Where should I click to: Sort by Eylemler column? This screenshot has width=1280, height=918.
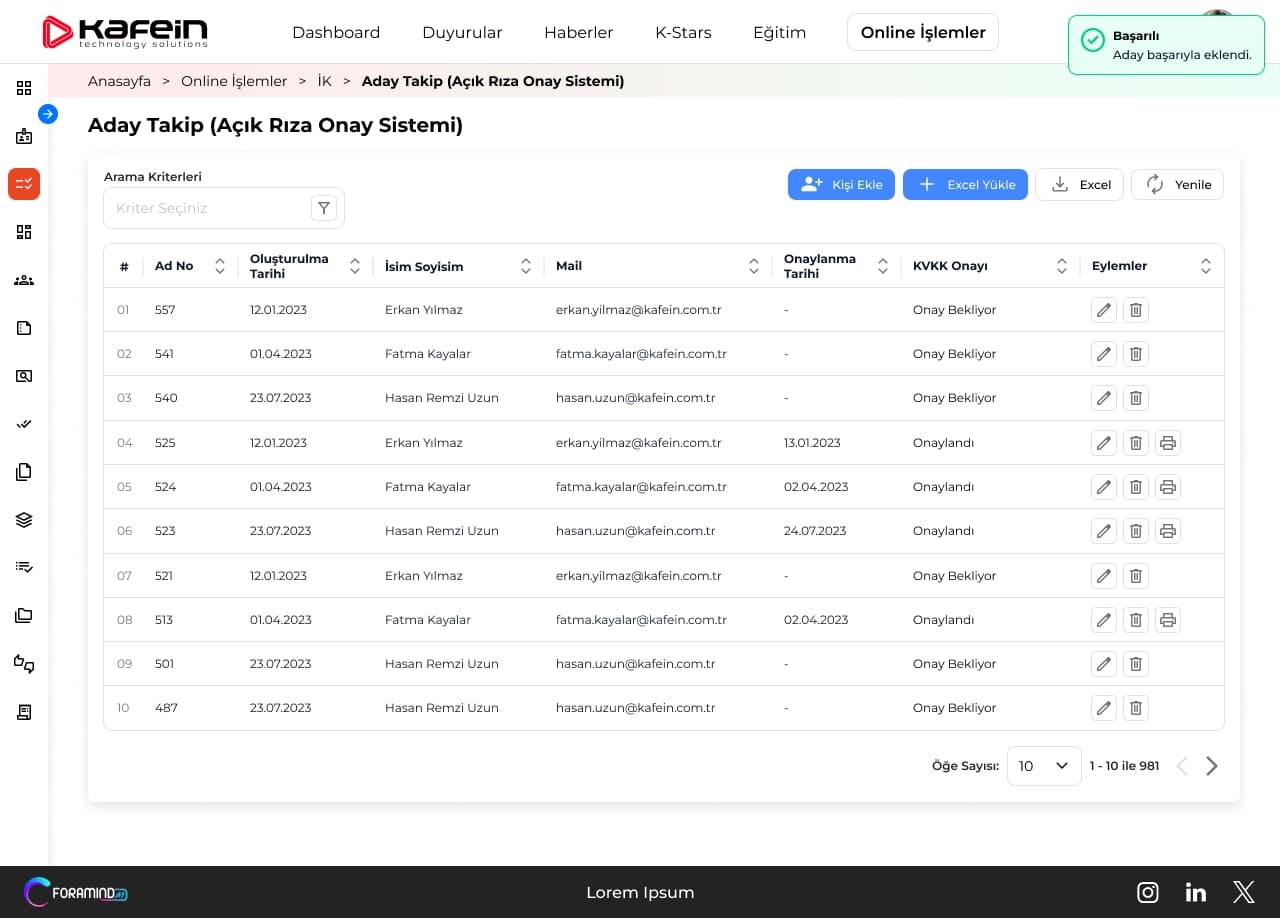(1206, 266)
